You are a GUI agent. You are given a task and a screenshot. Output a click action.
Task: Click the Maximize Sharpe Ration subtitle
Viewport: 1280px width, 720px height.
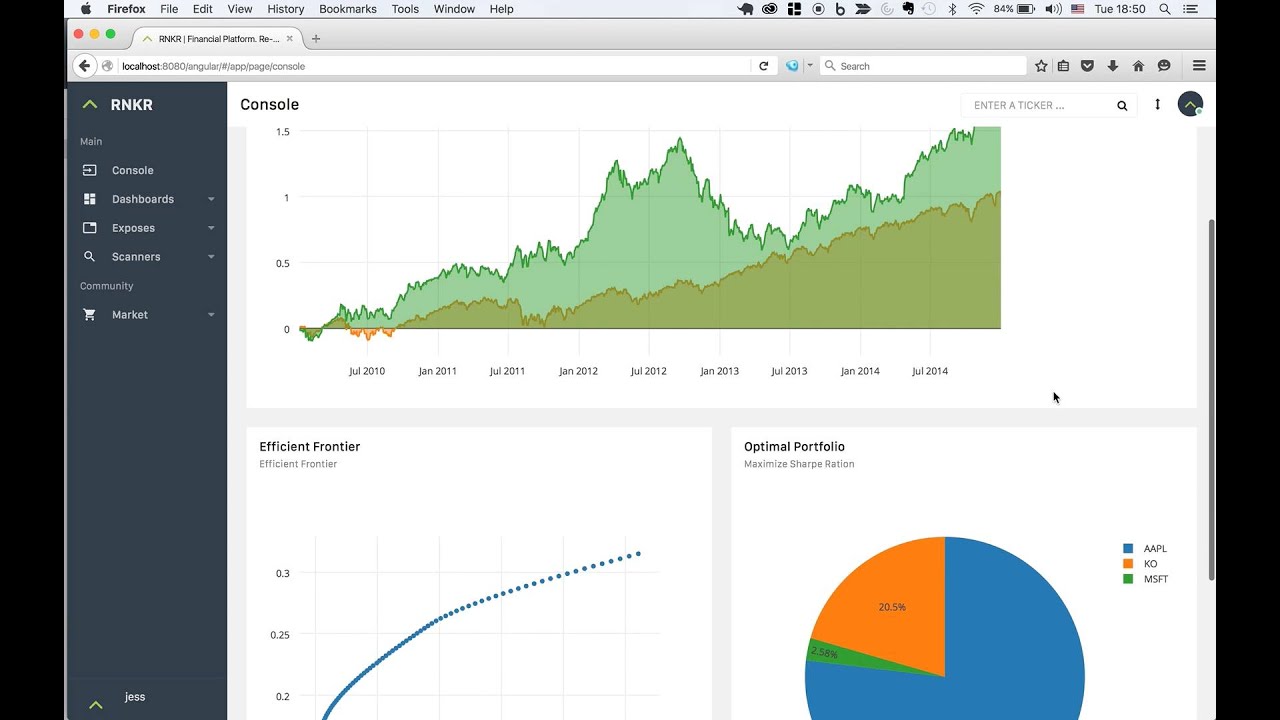[799, 464]
